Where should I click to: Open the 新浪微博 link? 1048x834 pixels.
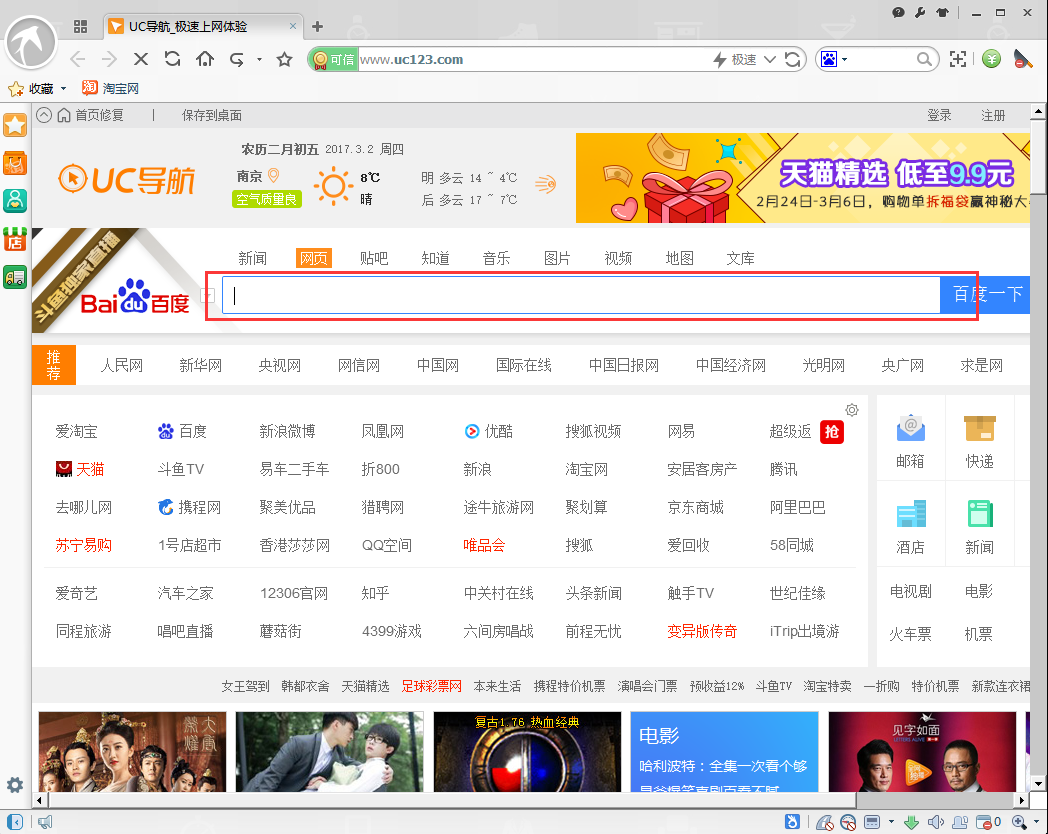click(287, 431)
